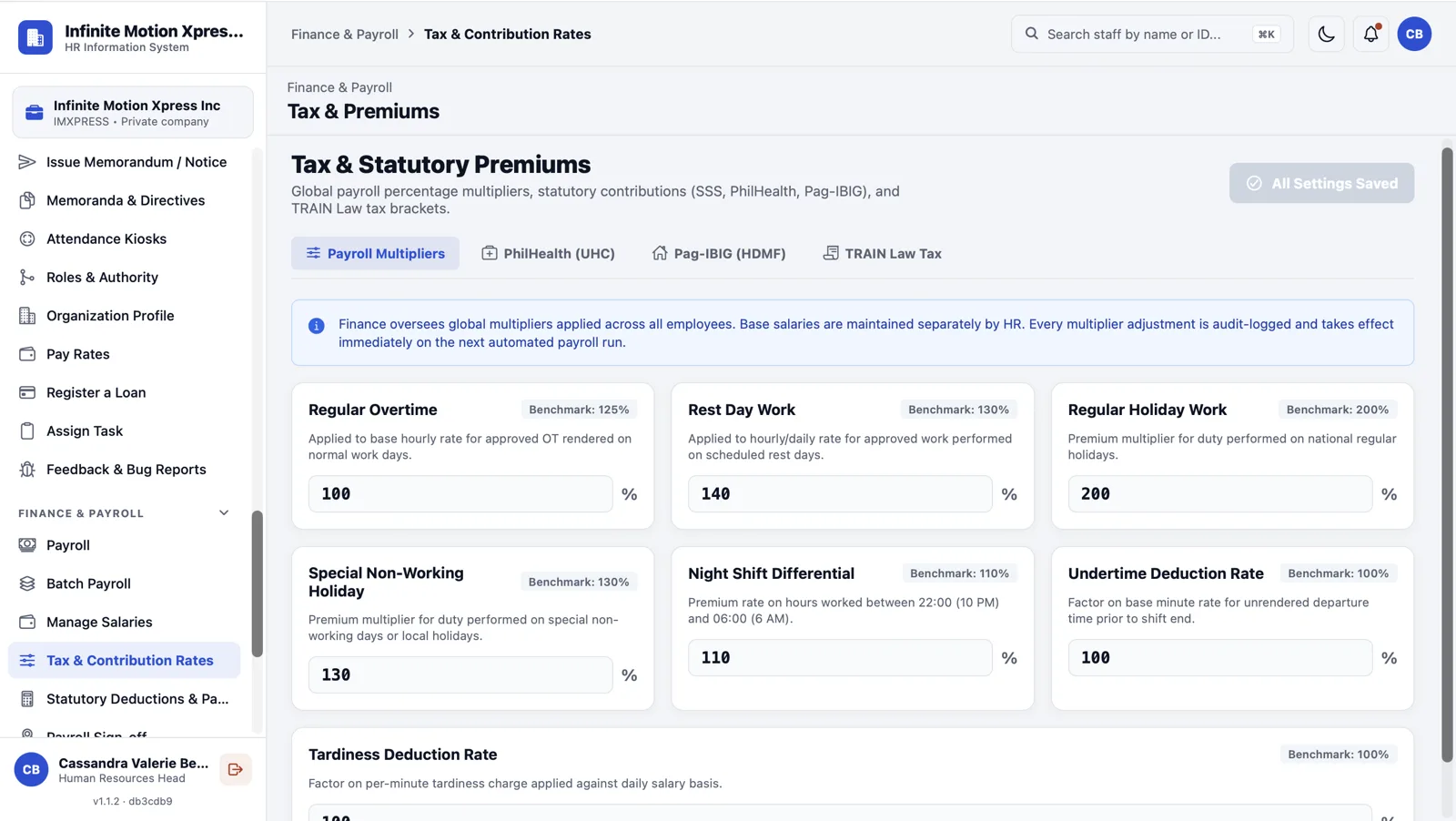
Task: Click the blue info icon in the banner
Action: [317, 326]
